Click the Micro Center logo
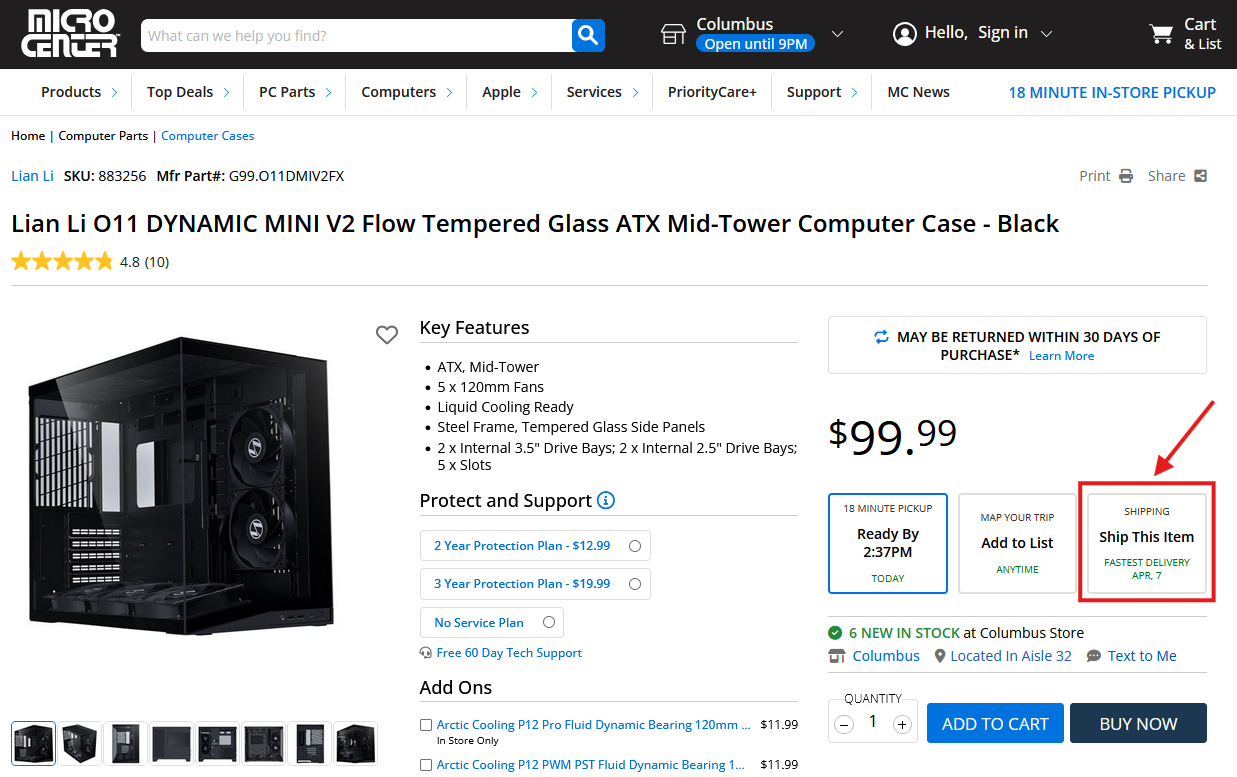The width and height of the screenshot is (1237, 777). tap(70, 34)
